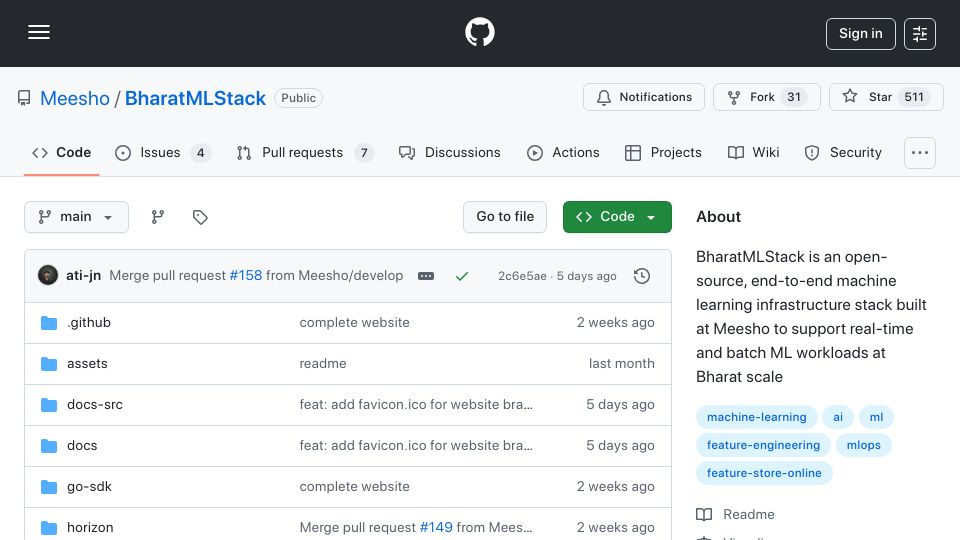This screenshot has width=960, height=540.
Task: Click .github row folder icon
Action: pyautogui.click(x=49, y=323)
